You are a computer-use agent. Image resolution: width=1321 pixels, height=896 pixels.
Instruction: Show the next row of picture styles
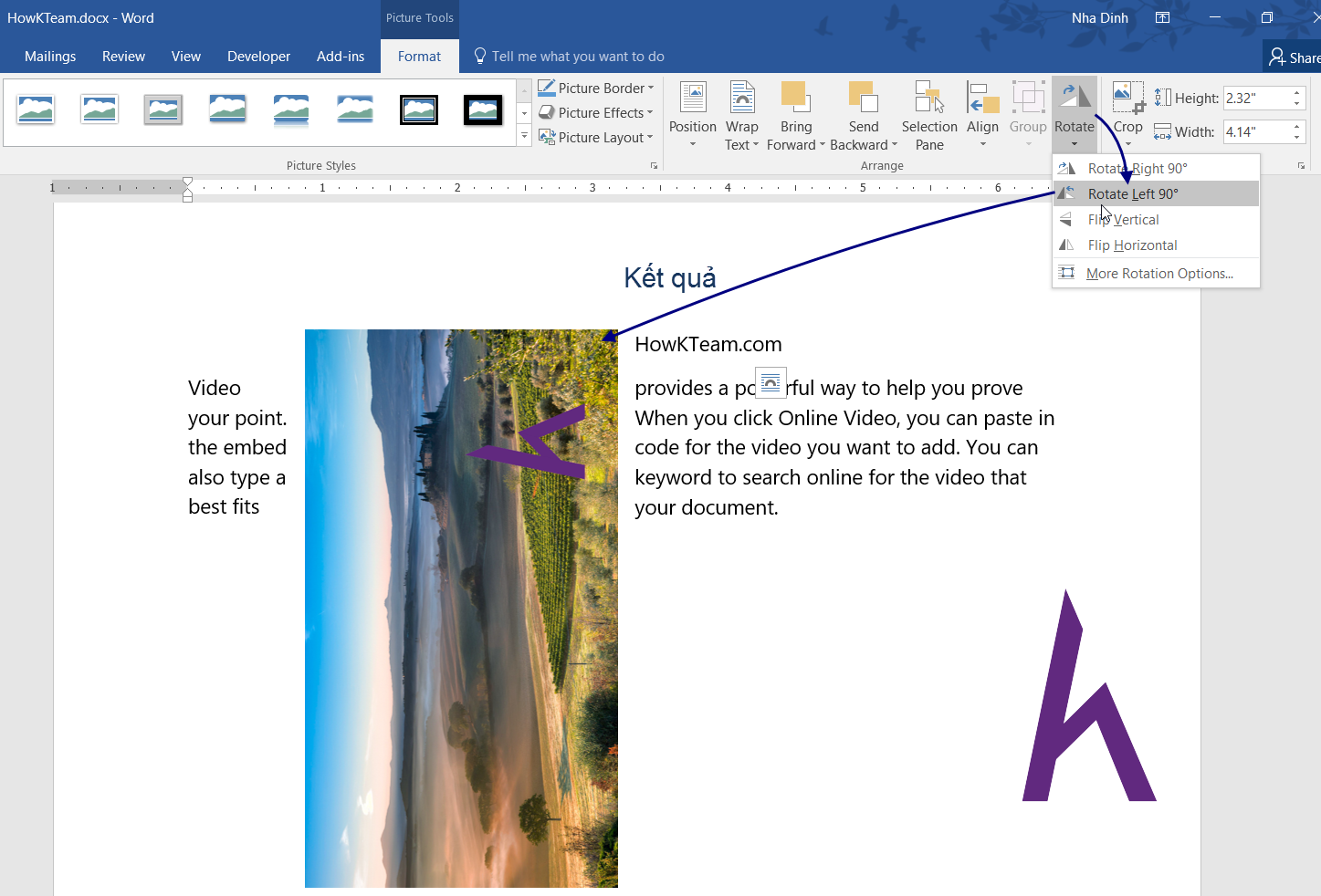(x=524, y=113)
